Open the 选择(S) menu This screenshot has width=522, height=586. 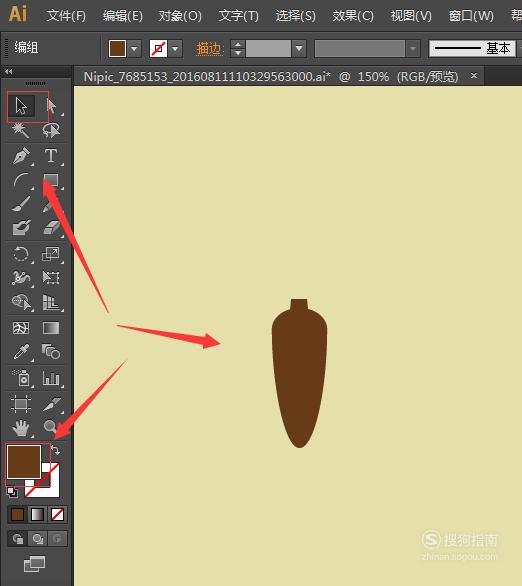point(296,16)
